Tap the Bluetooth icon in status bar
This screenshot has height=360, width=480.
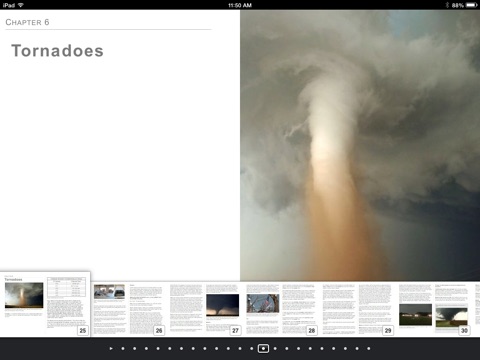447,5
